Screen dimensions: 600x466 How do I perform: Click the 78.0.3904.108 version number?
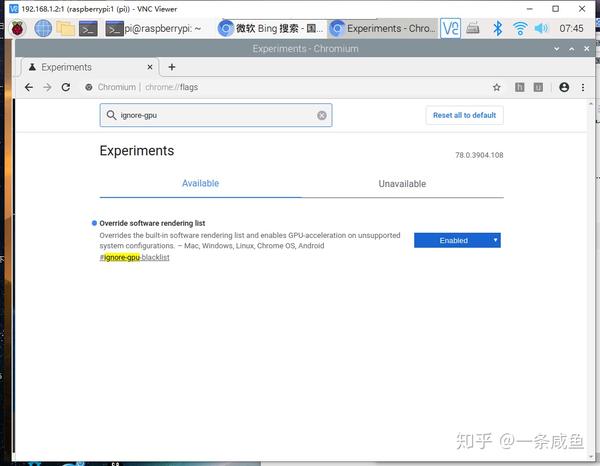pyautogui.click(x=479, y=155)
